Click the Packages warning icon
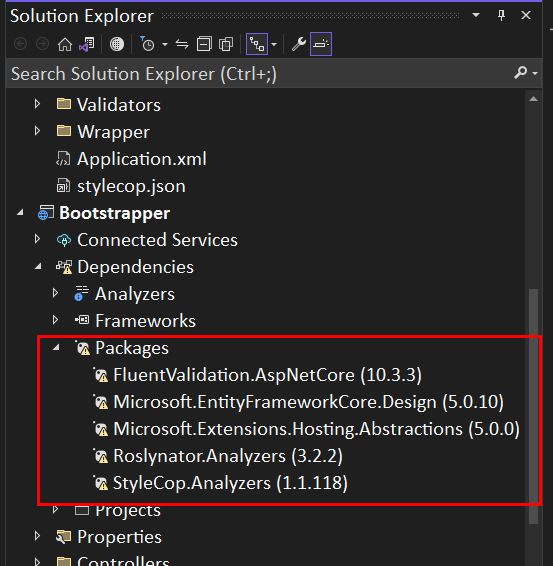Viewport: 553px width, 566px height. (x=83, y=348)
